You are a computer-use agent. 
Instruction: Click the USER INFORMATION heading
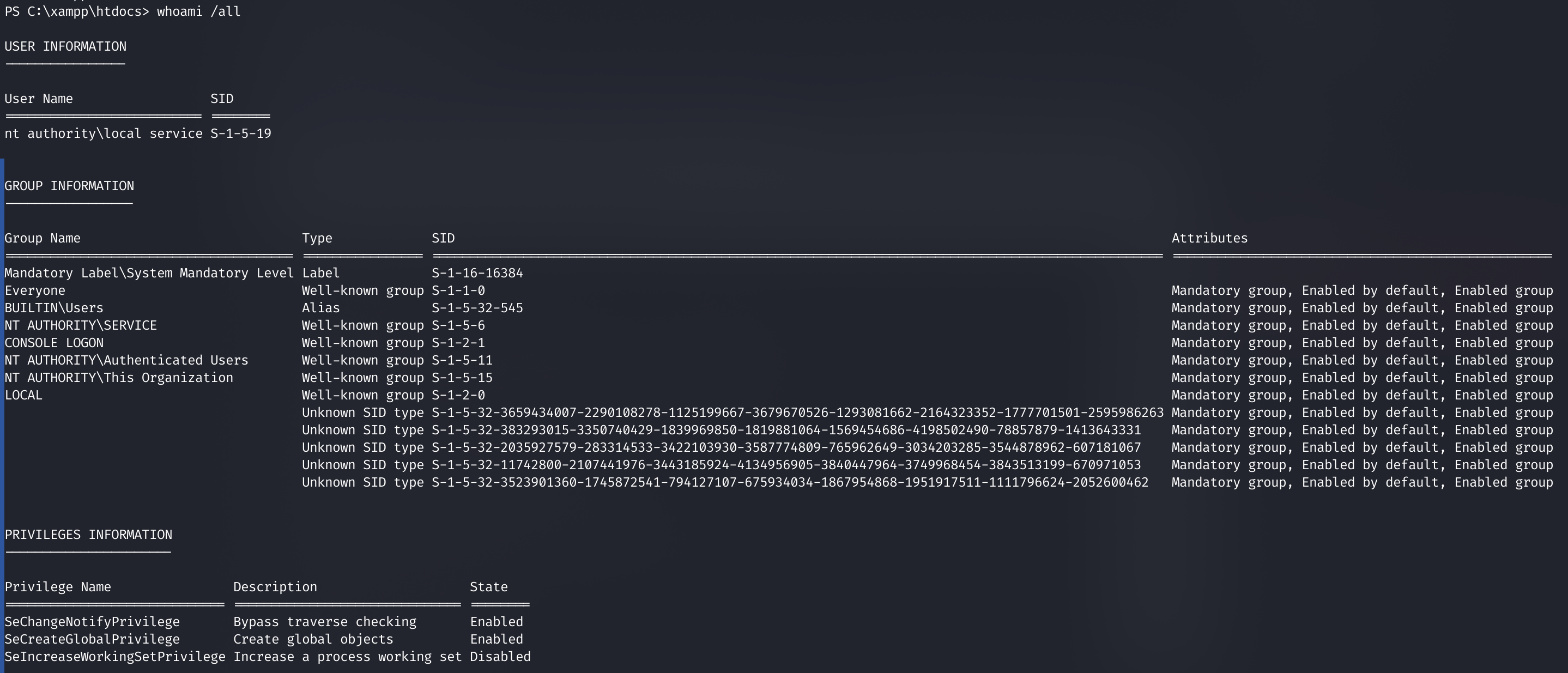66,46
